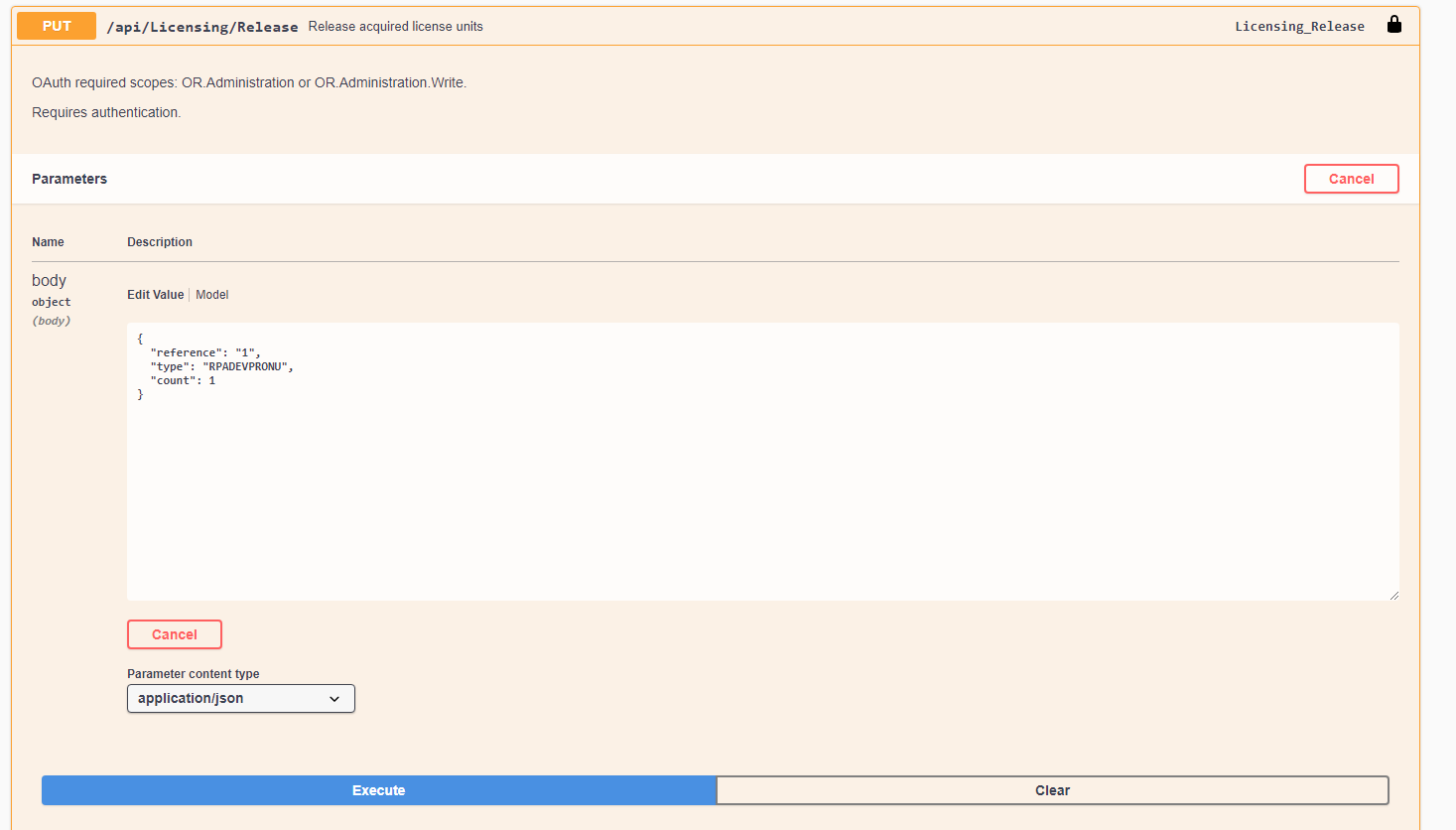Click the Parameters section heading

click(69, 179)
